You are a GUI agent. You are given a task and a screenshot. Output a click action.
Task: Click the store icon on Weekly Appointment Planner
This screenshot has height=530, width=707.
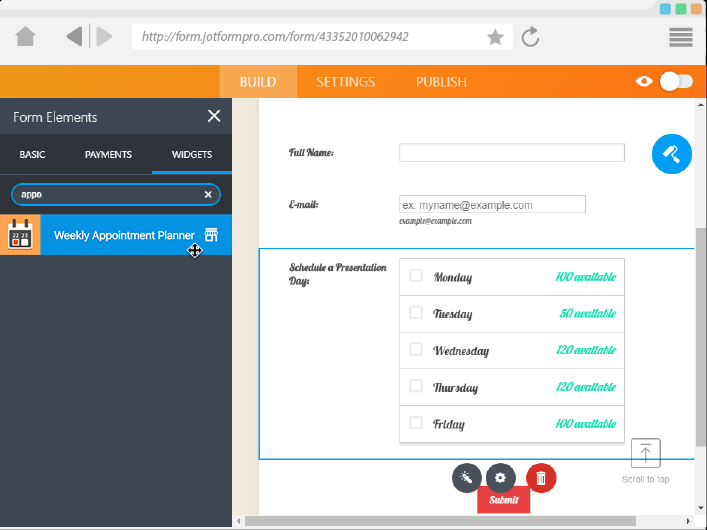(x=211, y=235)
